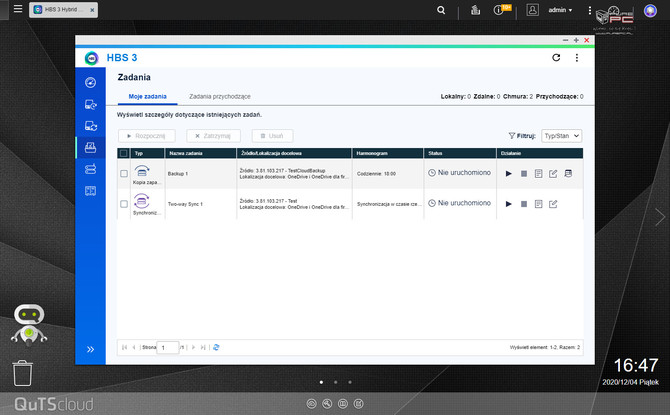Edit the Backup 1 job
Image resolution: width=670 pixels, height=415 pixels.
pyautogui.click(x=553, y=174)
